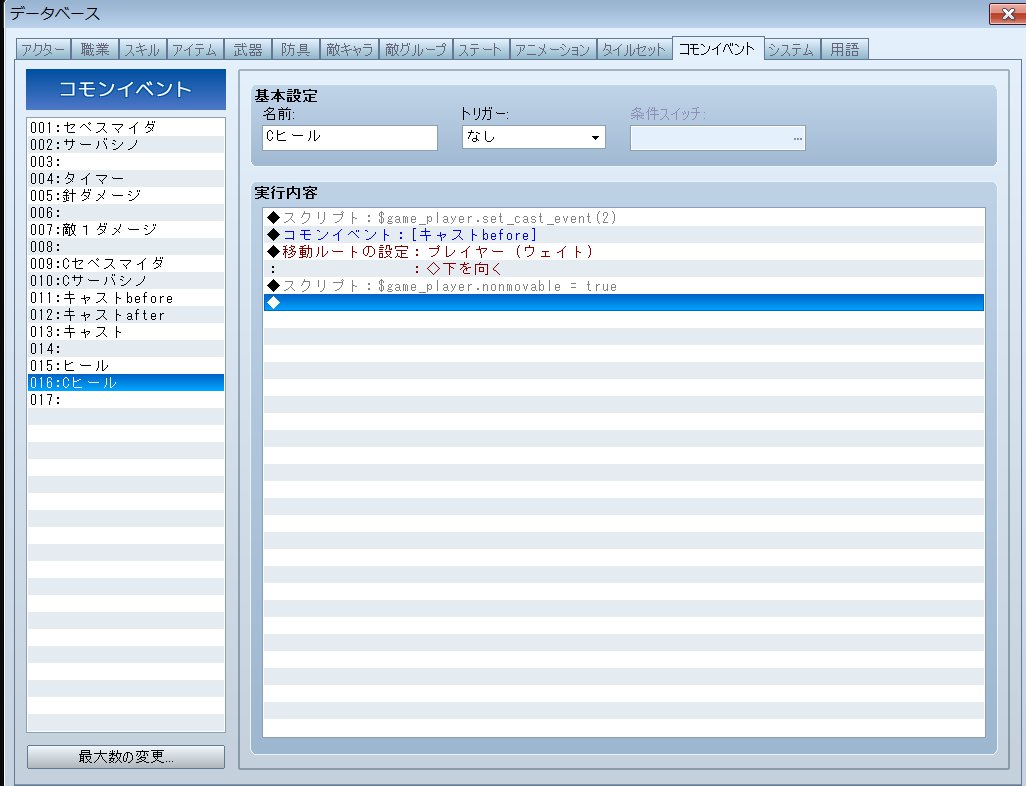Select list entry 005:針ダメージ
The height and width of the screenshot is (786, 1026).
[x=126, y=195]
